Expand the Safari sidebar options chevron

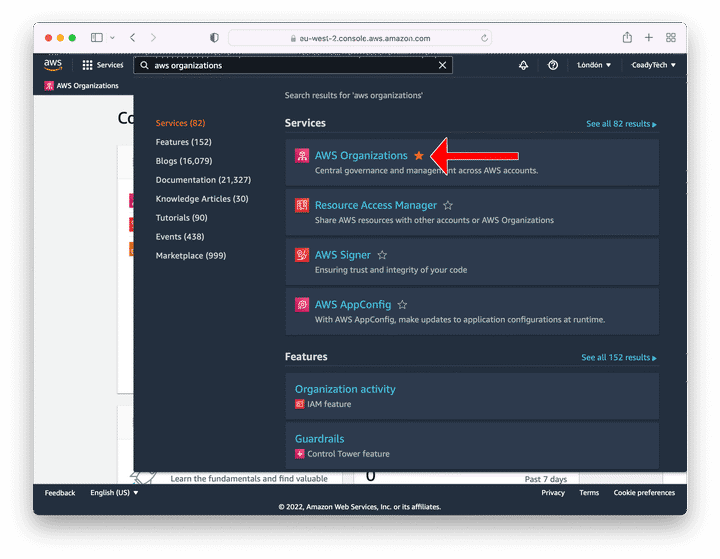click(x=112, y=38)
